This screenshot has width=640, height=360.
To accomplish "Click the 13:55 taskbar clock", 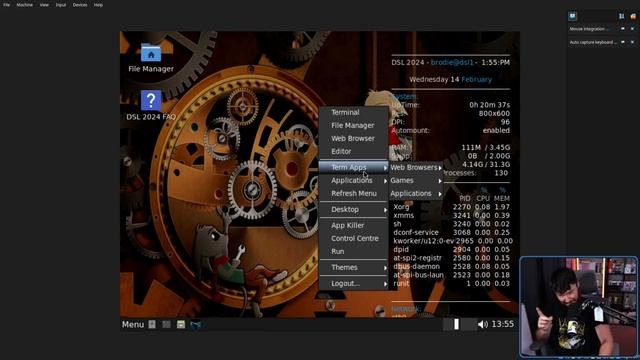I will pyautogui.click(x=502, y=324).
